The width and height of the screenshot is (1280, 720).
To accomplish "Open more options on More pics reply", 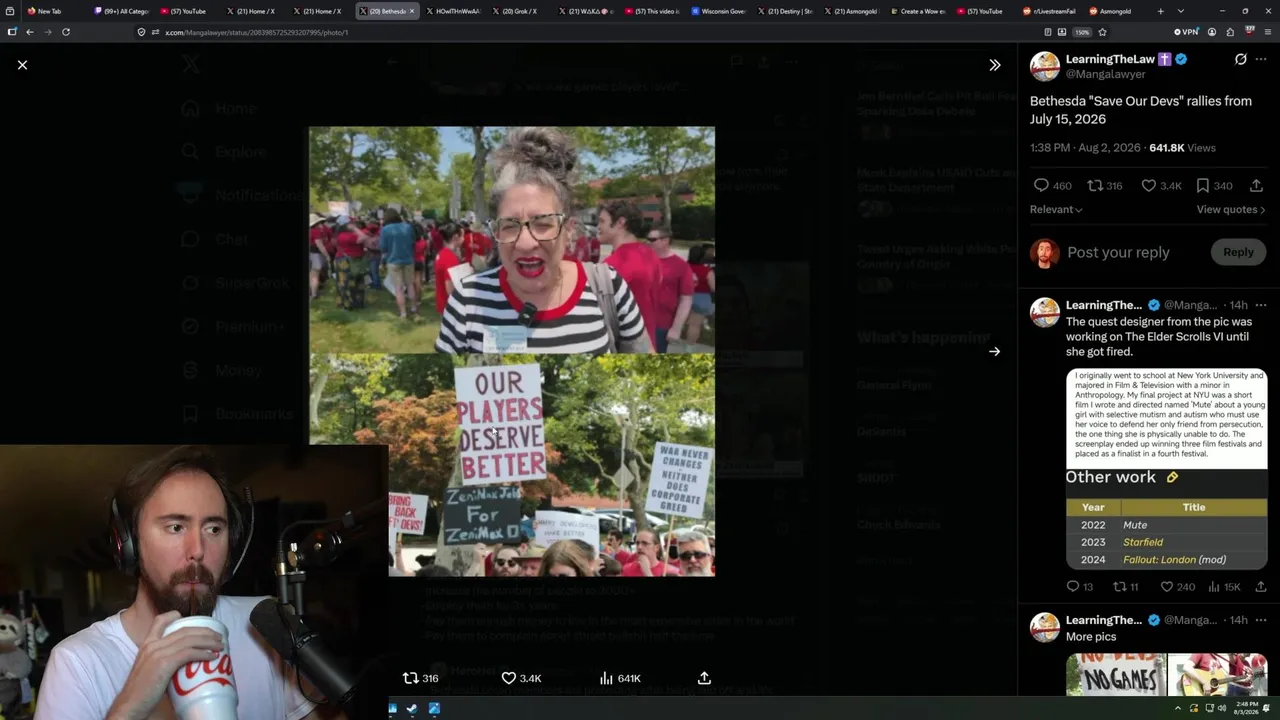I will tap(1261, 620).
